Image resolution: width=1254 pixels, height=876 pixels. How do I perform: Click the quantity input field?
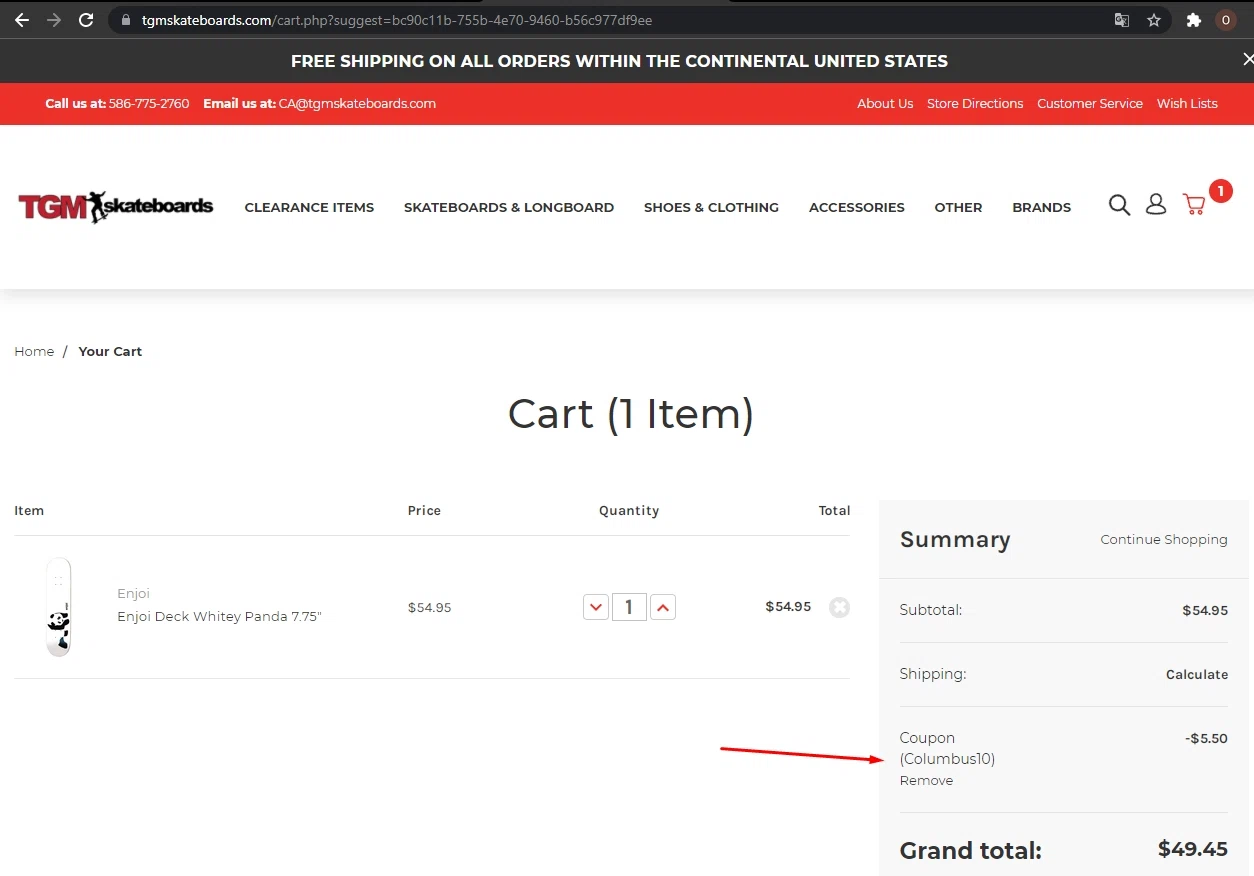click(x=629, y=607)
